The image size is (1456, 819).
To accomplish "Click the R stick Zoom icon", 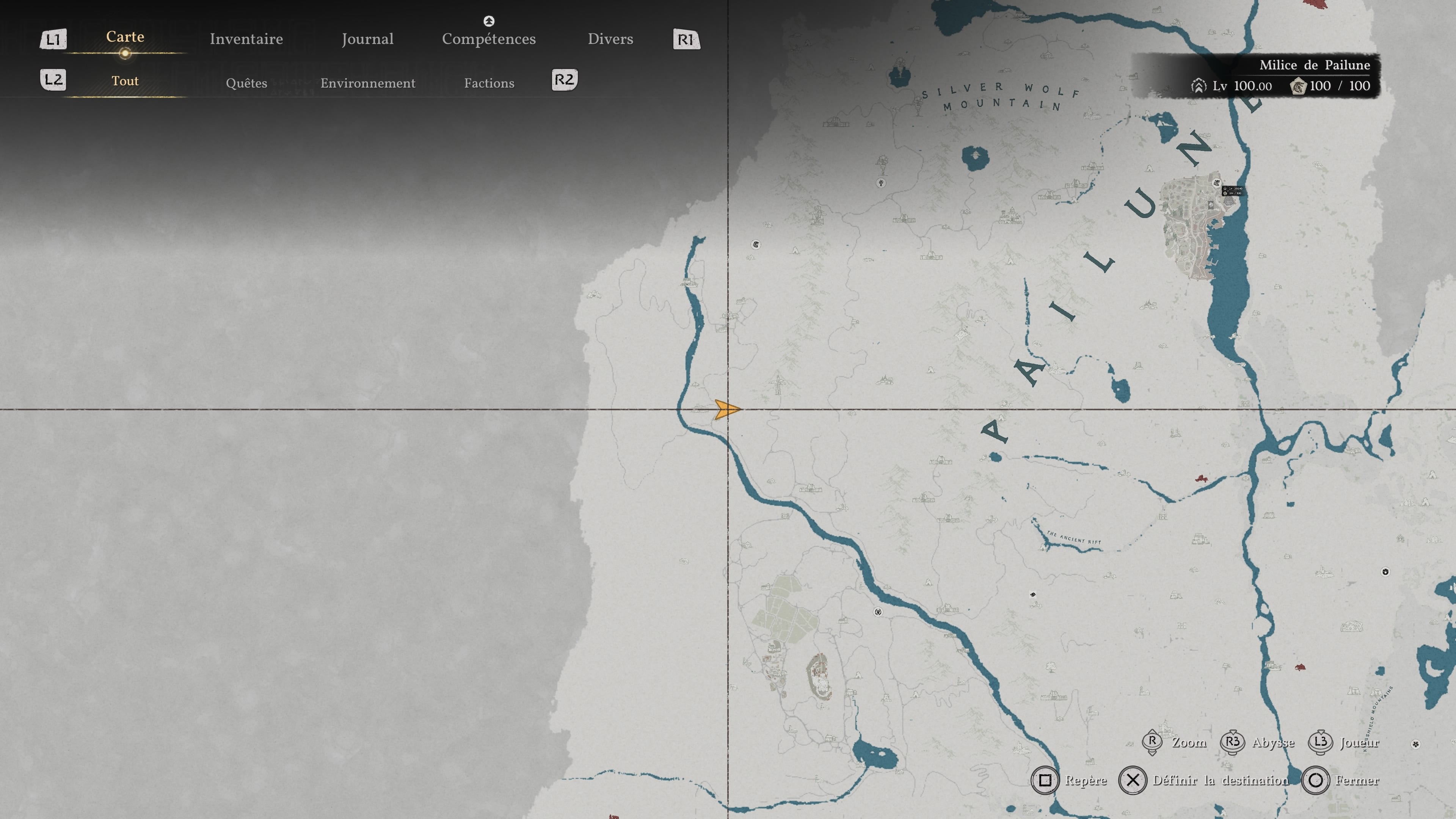I will click(1153, 742).
